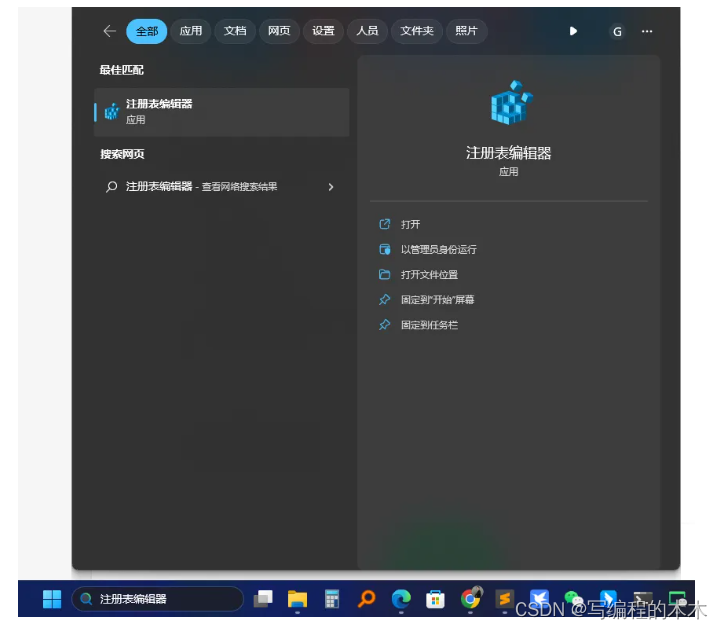Choose 打开文件位置

[x=429, y=275]
